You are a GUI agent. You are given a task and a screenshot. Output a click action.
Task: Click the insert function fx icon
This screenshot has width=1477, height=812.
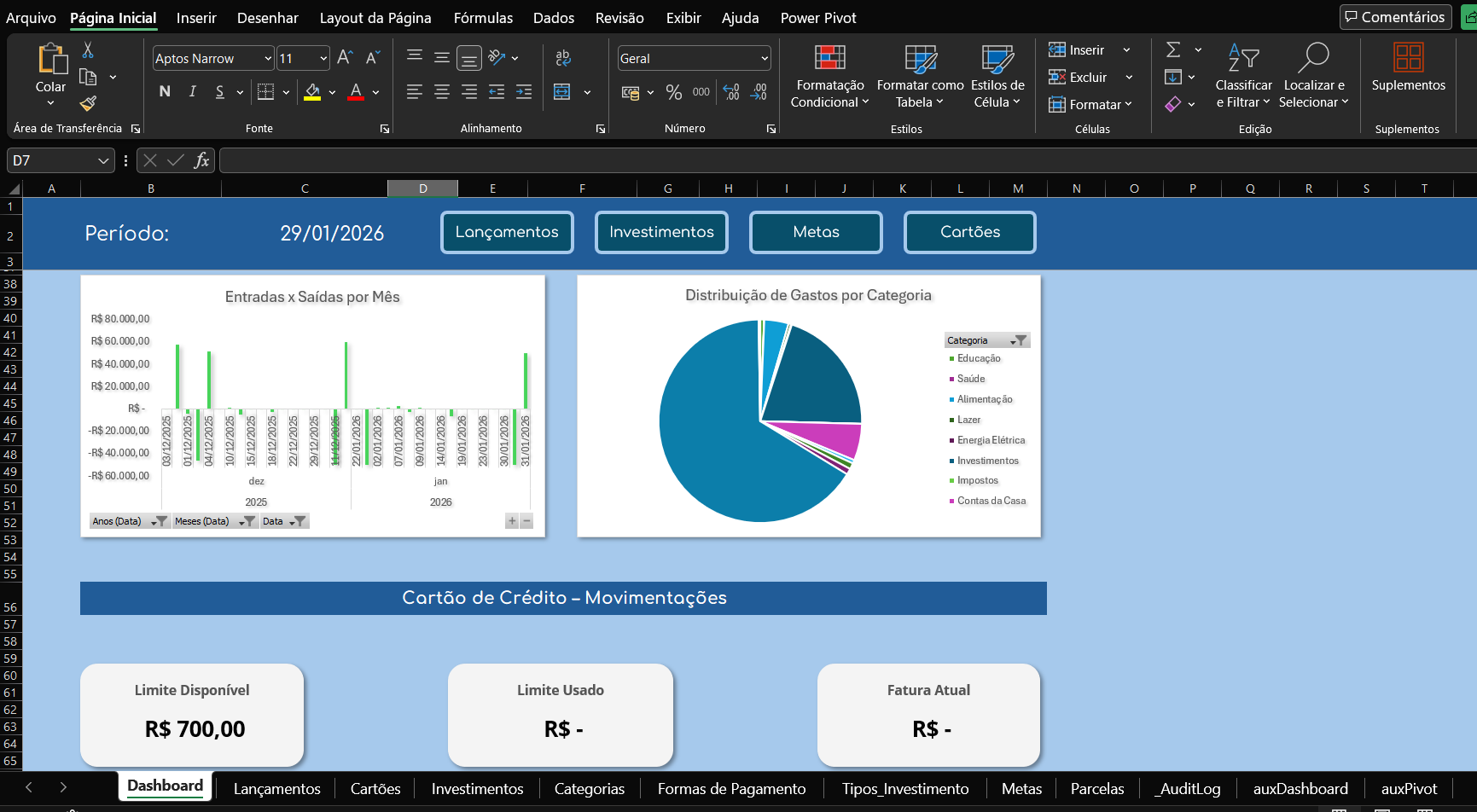pos(201,160)
